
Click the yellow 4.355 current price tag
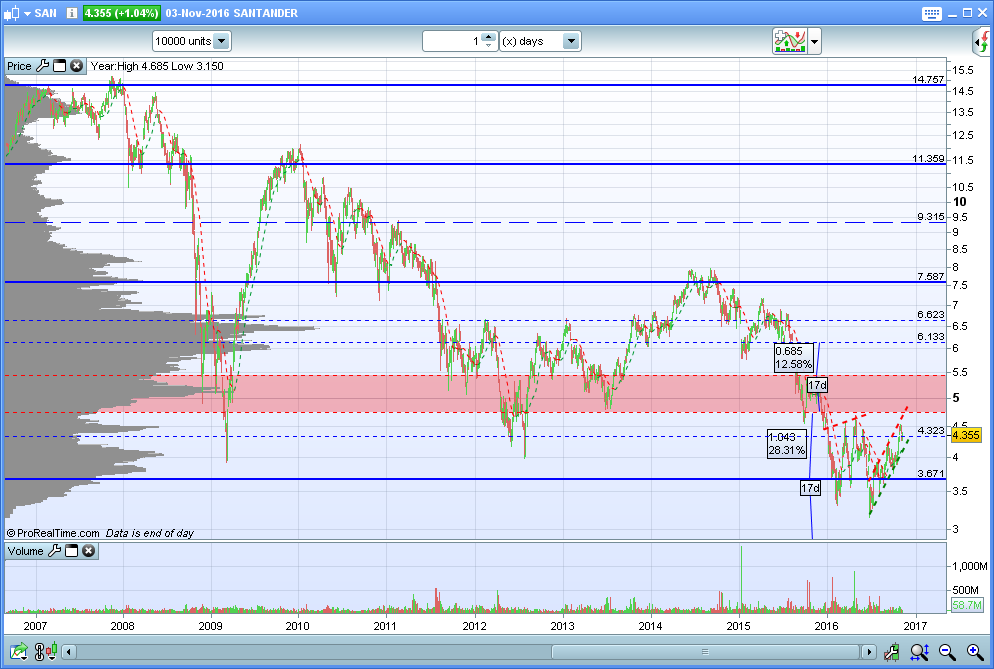(x=966, y=435)
